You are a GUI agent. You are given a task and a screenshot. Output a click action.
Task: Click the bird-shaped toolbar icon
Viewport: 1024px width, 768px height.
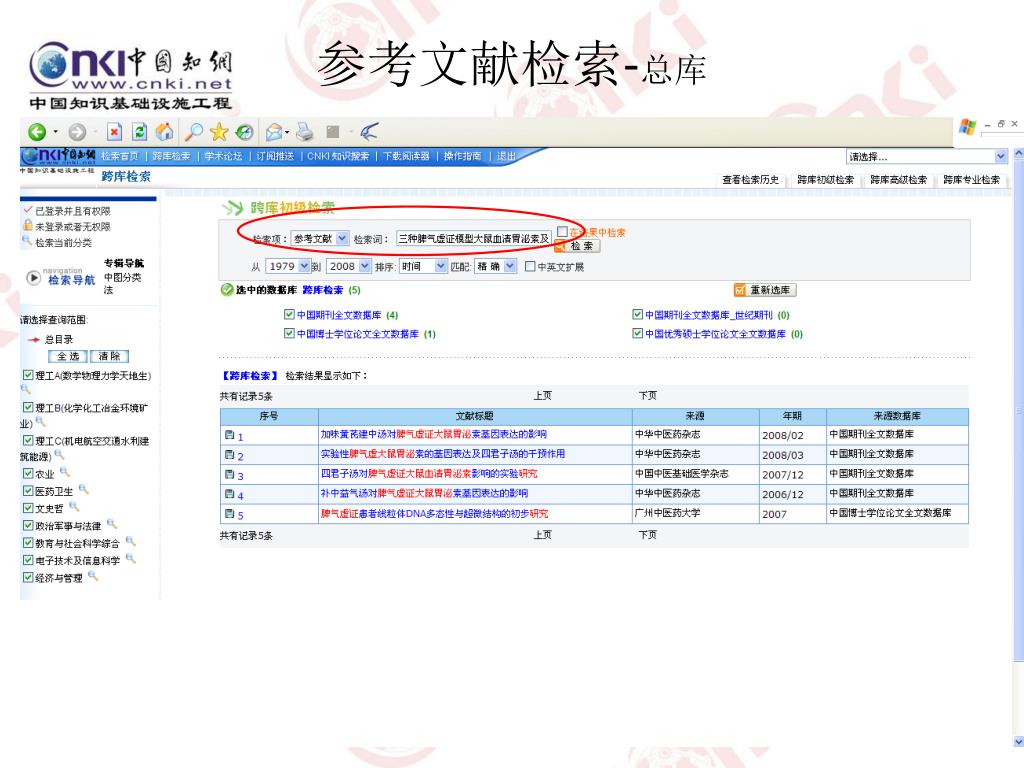tap(369, 132)
